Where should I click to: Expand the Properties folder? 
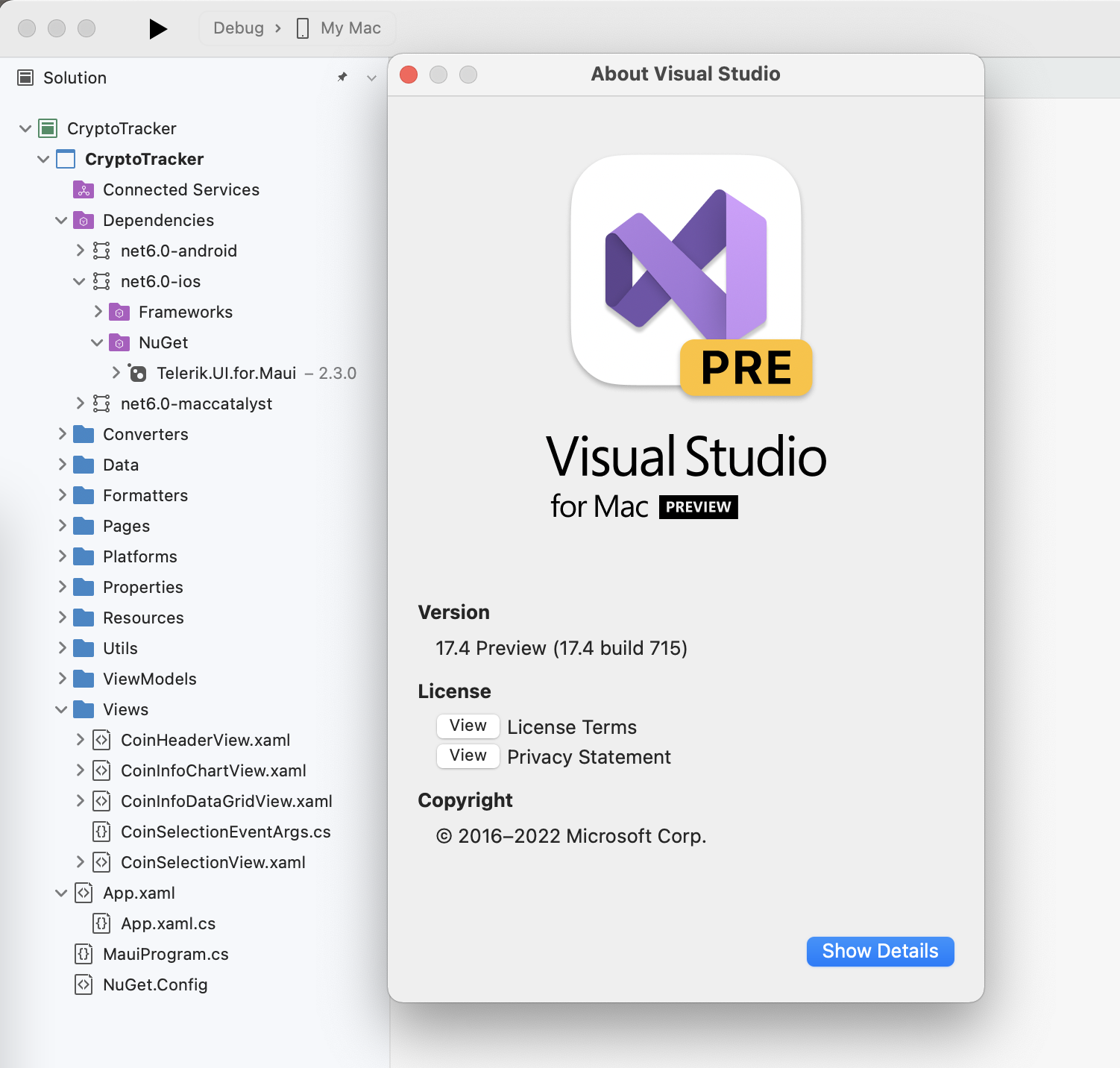tap(62, 587)
